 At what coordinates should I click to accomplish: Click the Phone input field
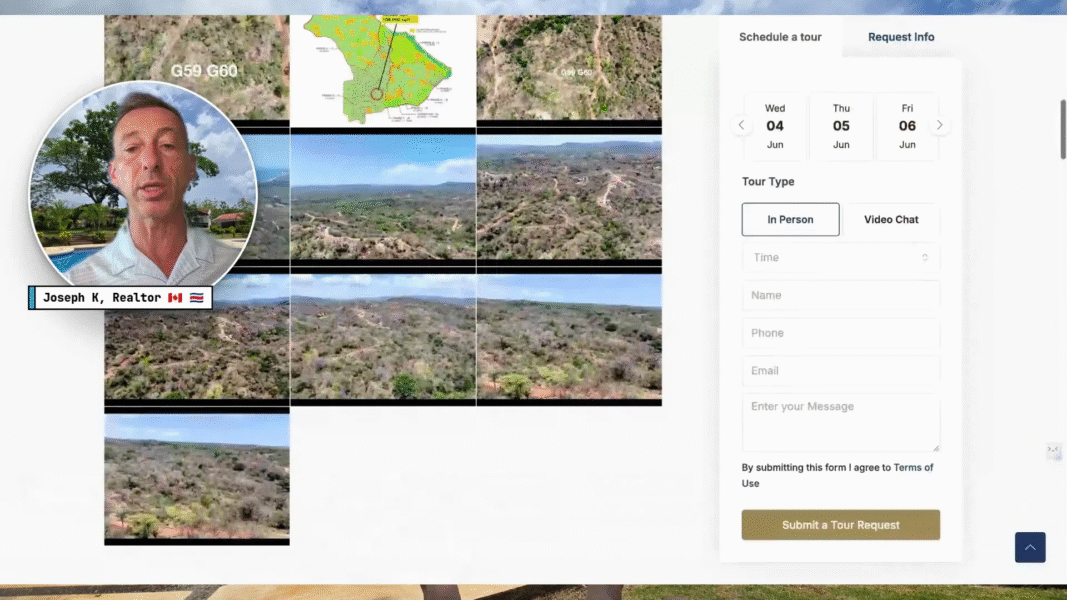[x=840, y=333]
